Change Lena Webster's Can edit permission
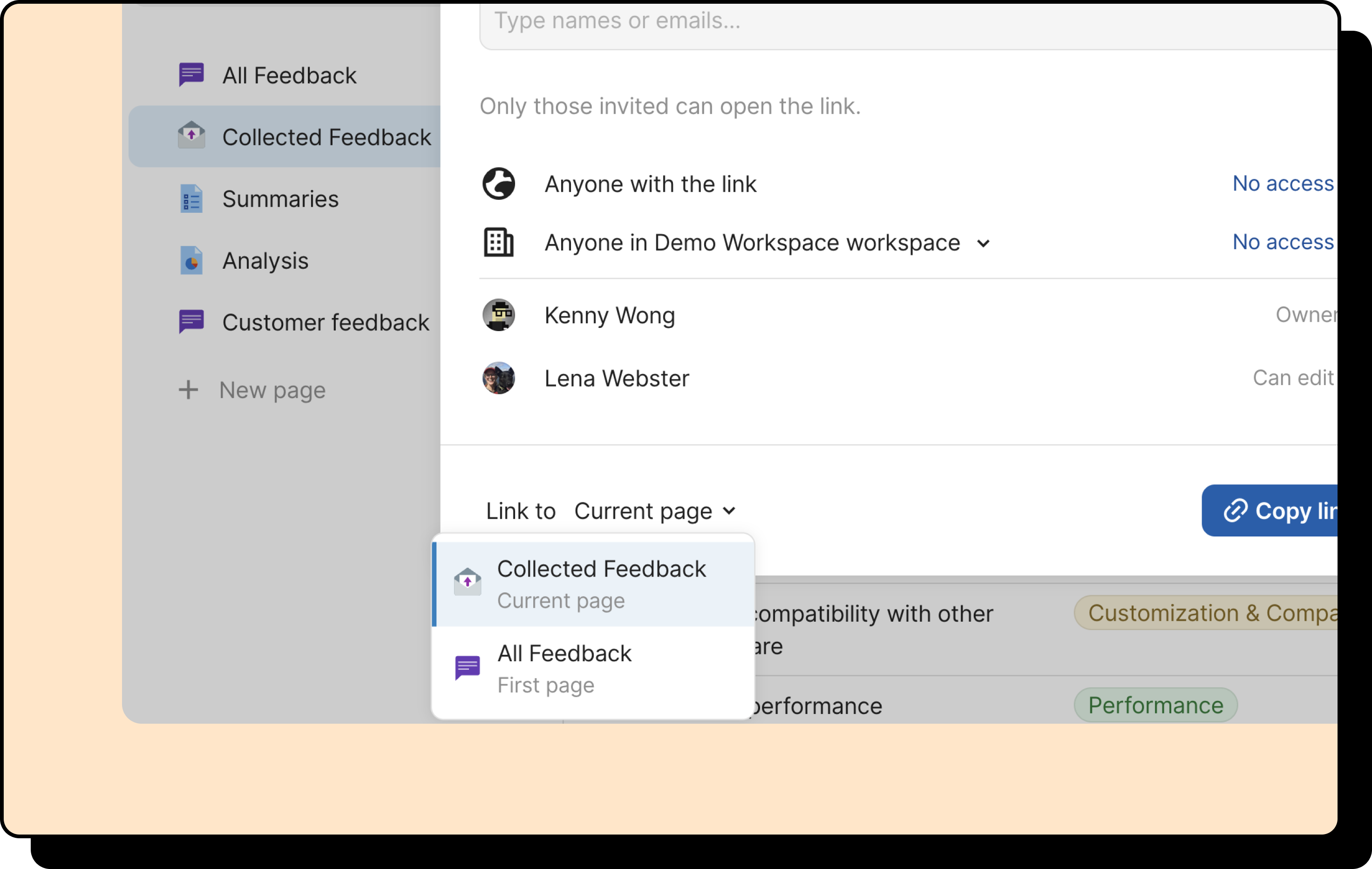This screenshot has width=1372, height=869. [1292, 378]
